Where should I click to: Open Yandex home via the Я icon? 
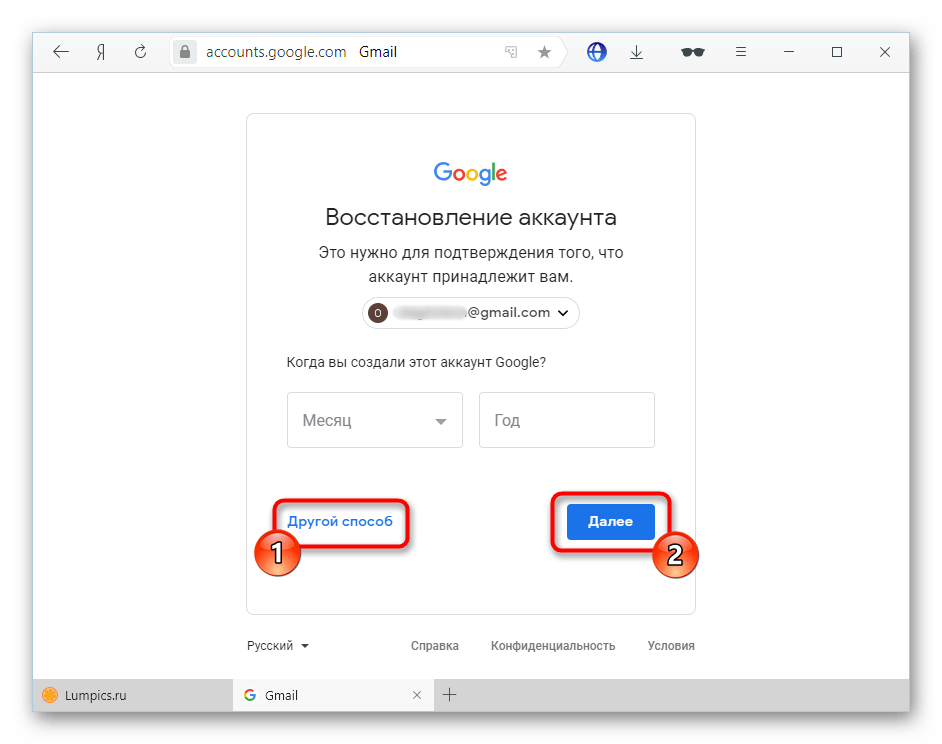[x=101, y=52]
